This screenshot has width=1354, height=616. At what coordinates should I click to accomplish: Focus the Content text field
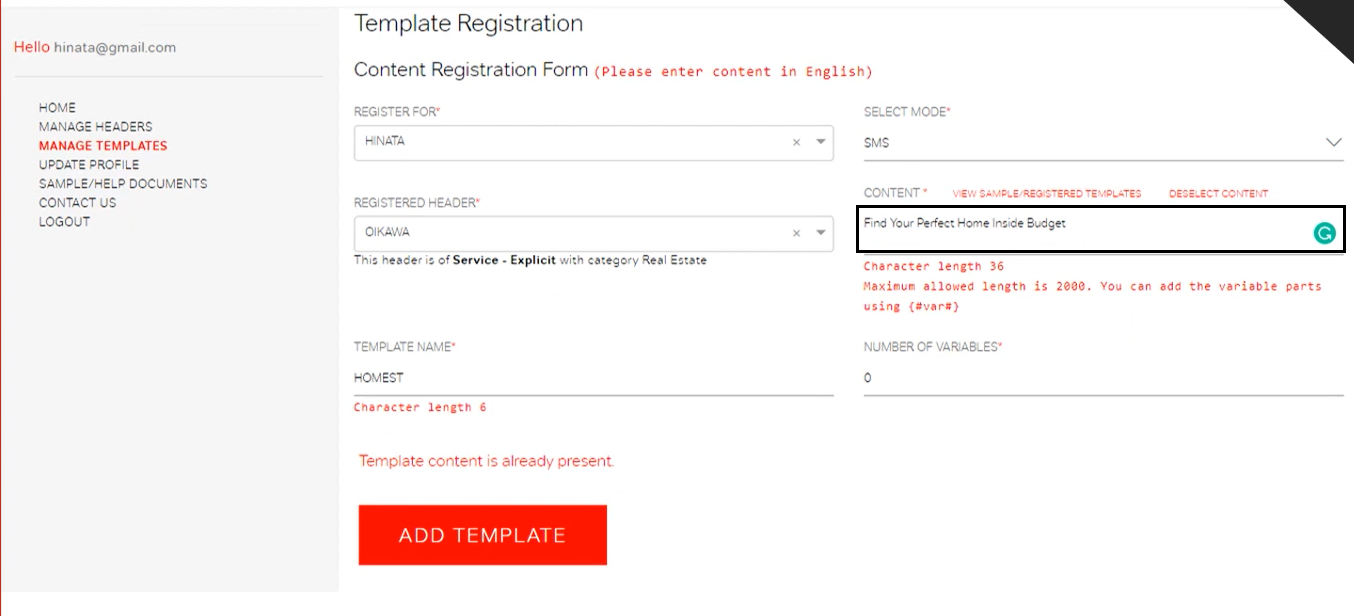tap(1080, 229)
